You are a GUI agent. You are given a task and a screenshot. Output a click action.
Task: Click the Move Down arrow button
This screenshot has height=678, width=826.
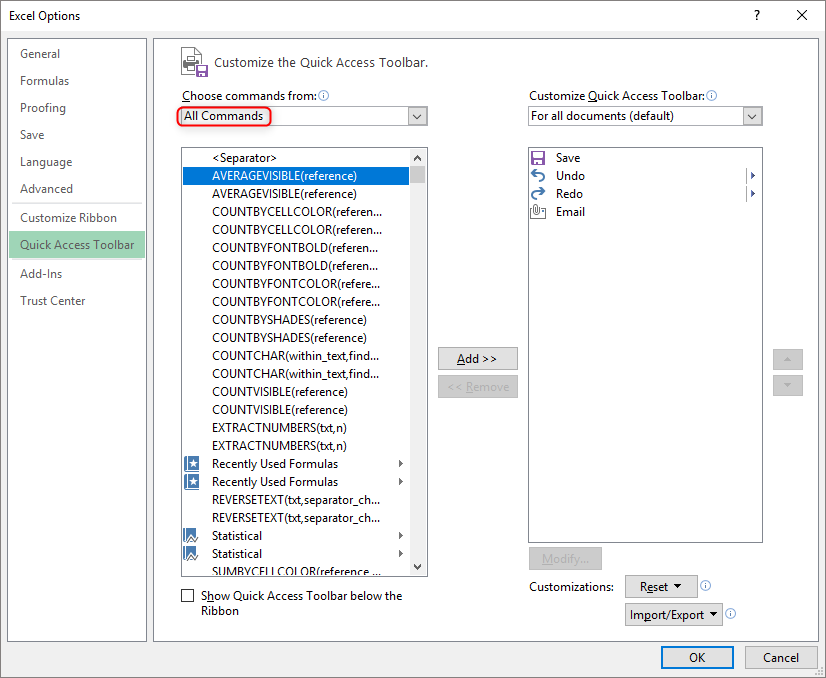(788, 386)
